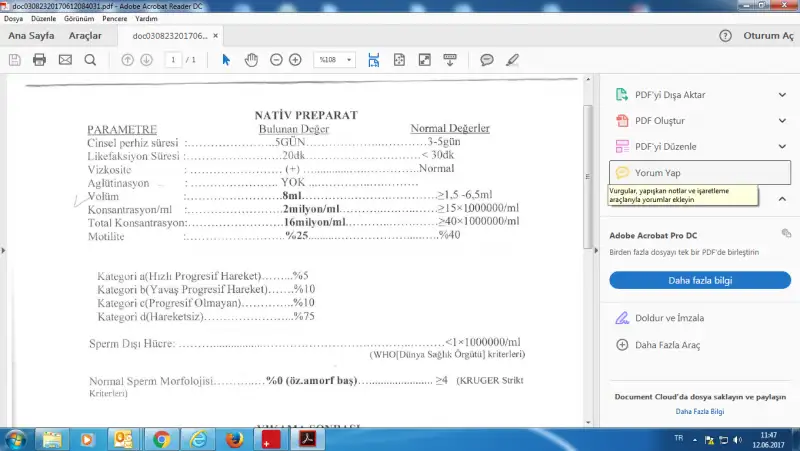
Task: Go to next page arrow
Action: coord(147,60)
